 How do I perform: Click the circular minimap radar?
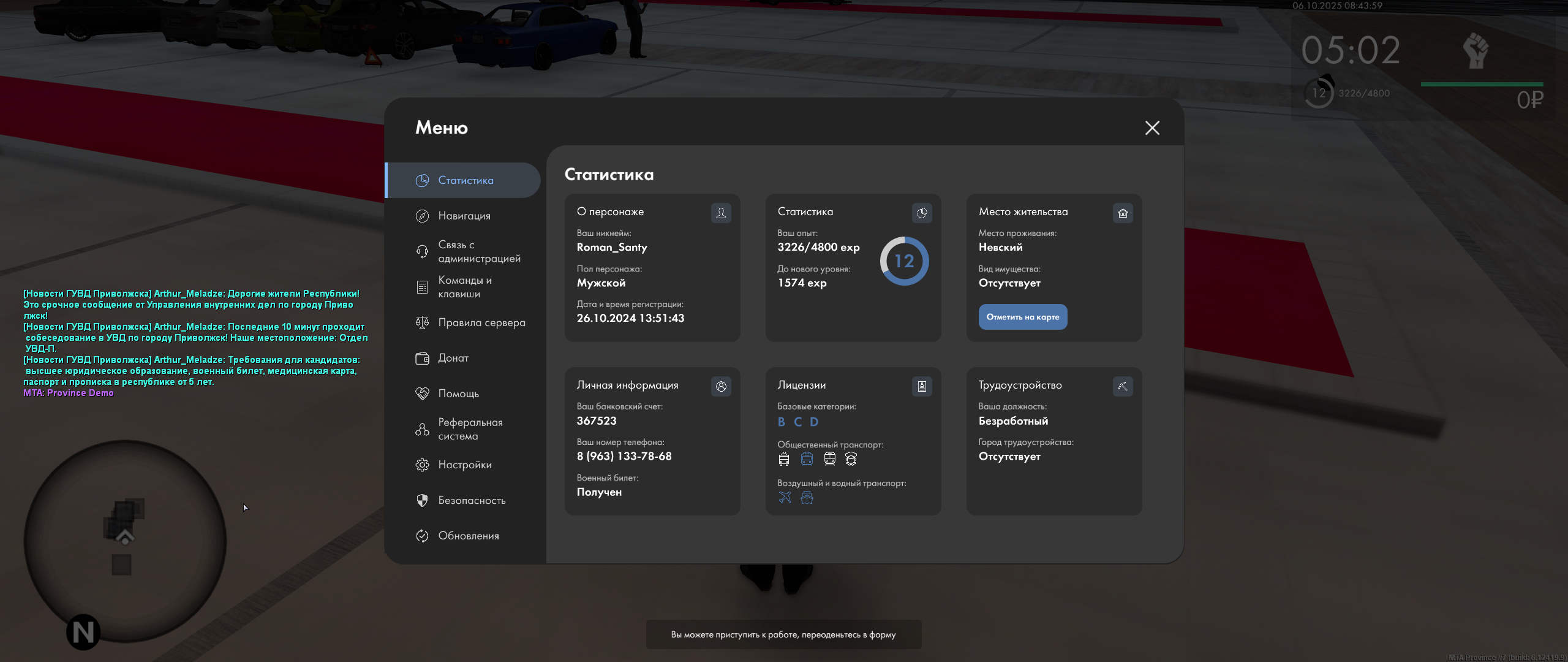pyautogui.click(x=125, y=541)
